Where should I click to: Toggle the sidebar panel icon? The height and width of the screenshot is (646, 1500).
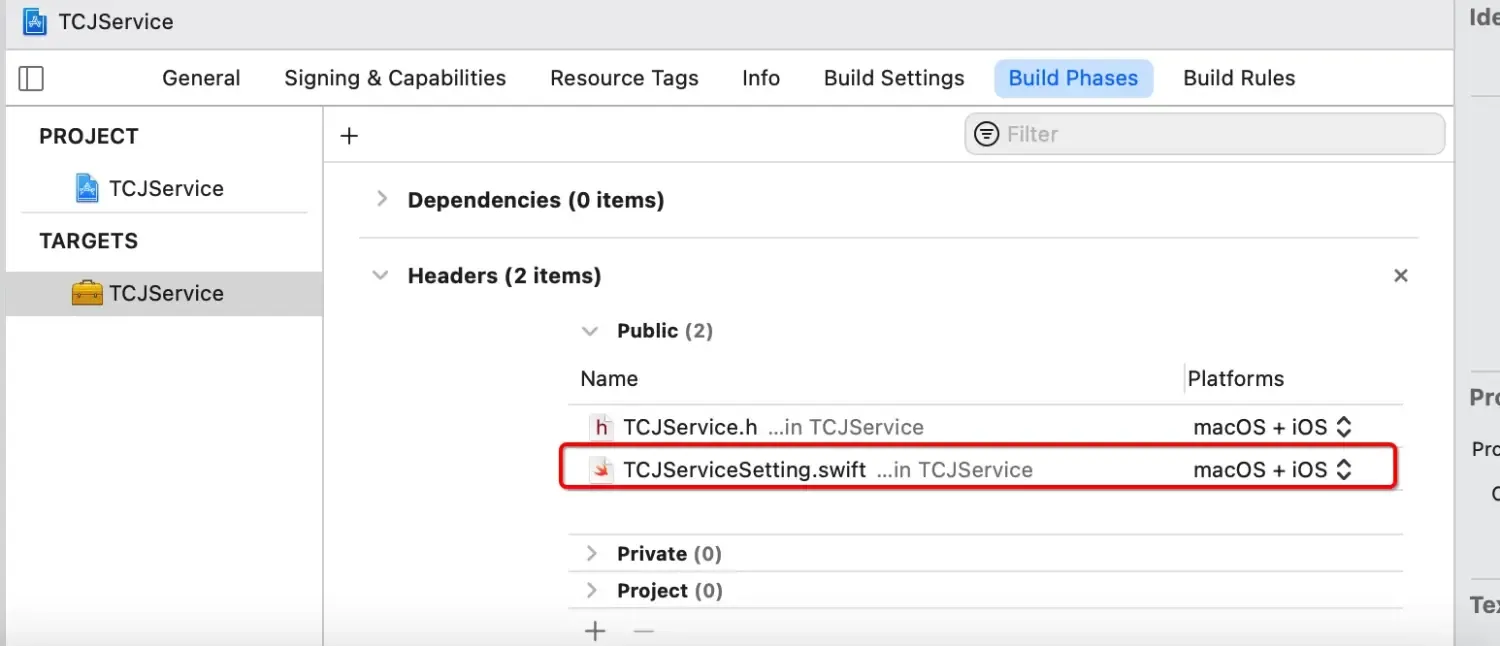click(x=31, y=78)
